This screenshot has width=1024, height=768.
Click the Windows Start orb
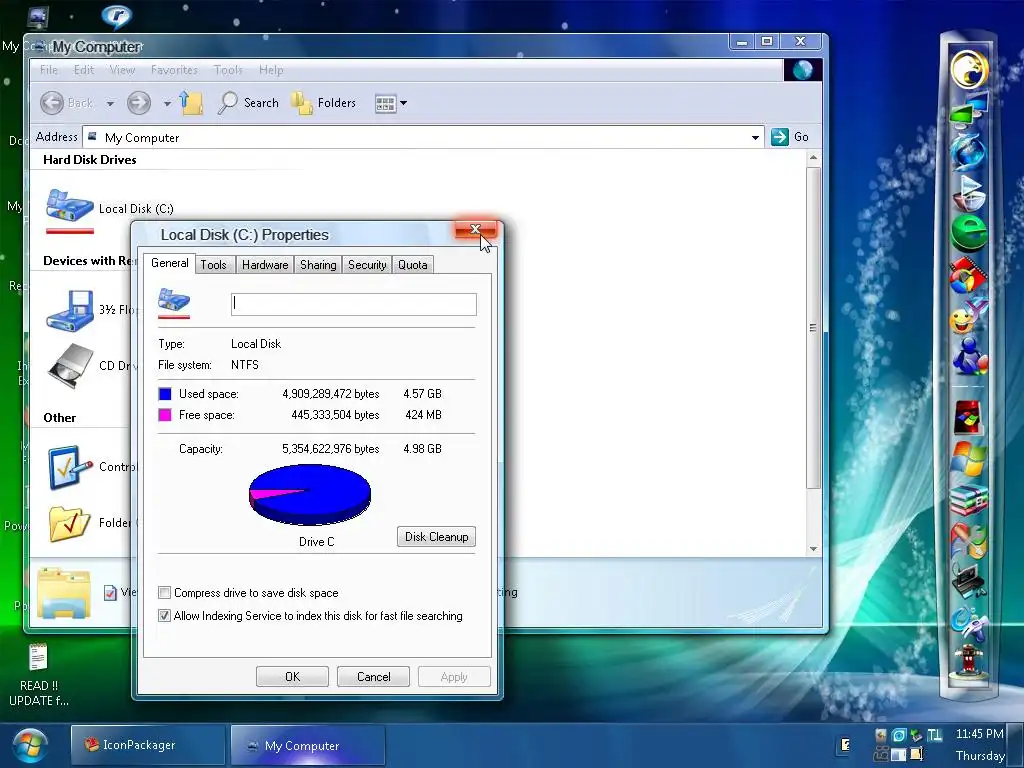[x=29, y=745]
